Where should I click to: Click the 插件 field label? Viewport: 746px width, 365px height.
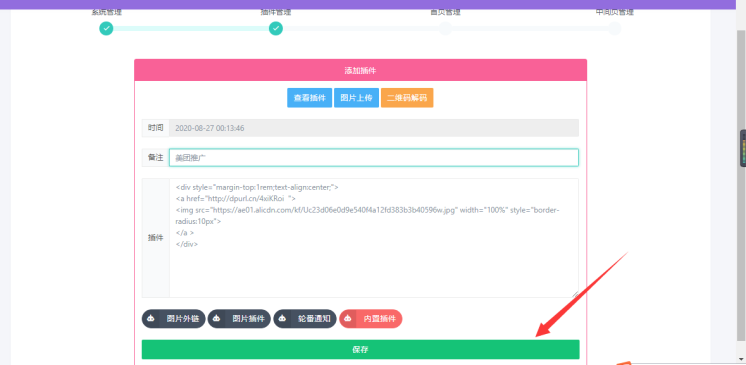[156, 238]
